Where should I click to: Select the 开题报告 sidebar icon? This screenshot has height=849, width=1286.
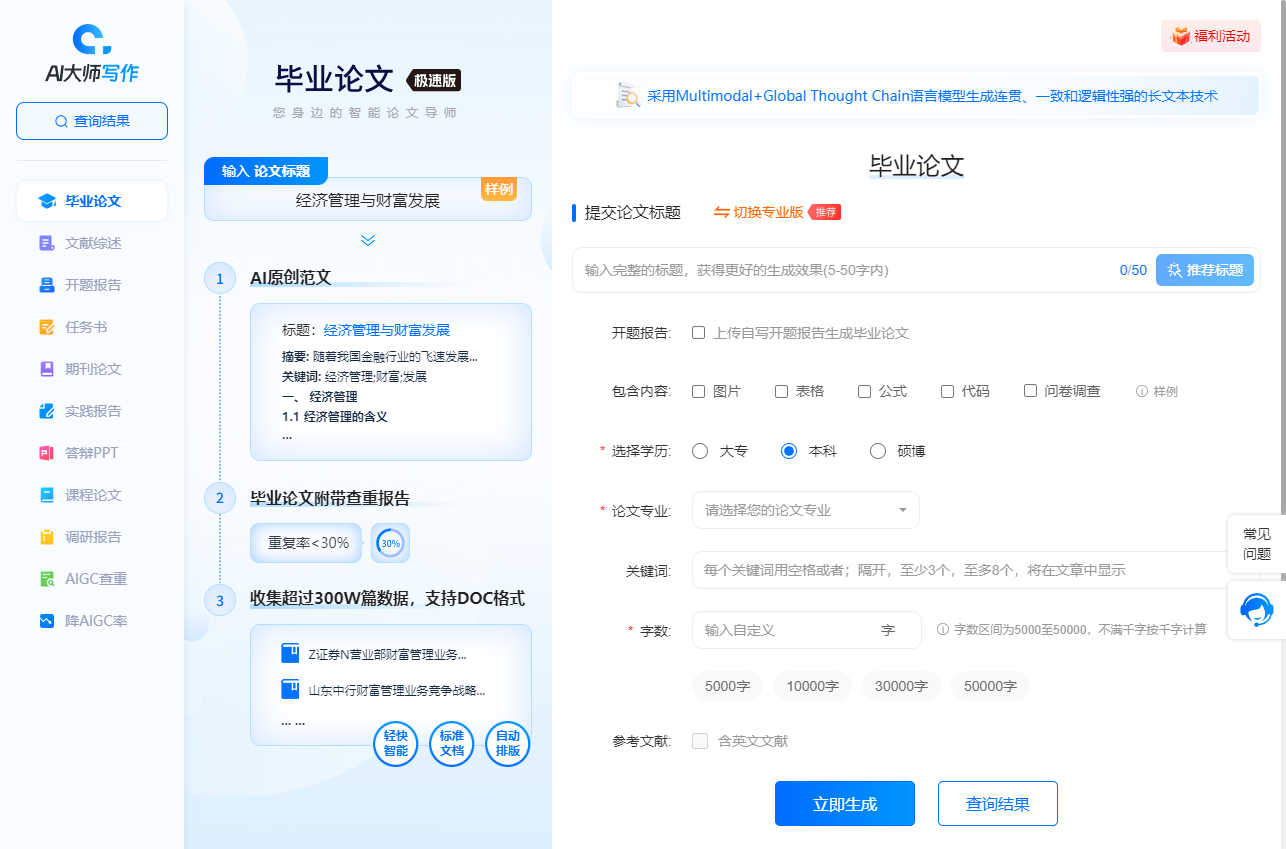46,285
